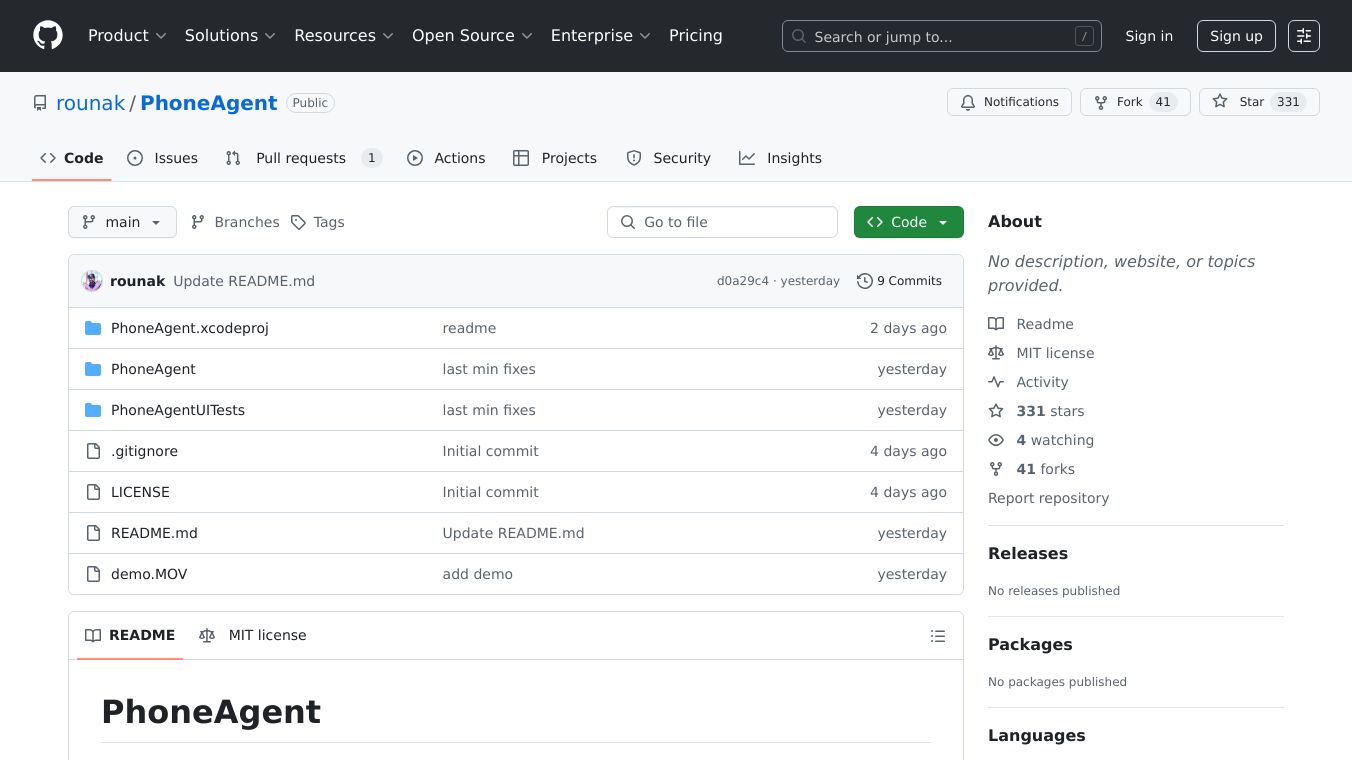Image resolution: width=1352 pixels, height=760 pixels.
Task: Expand the main branch dropdown
Action: (x=122, y=222)
